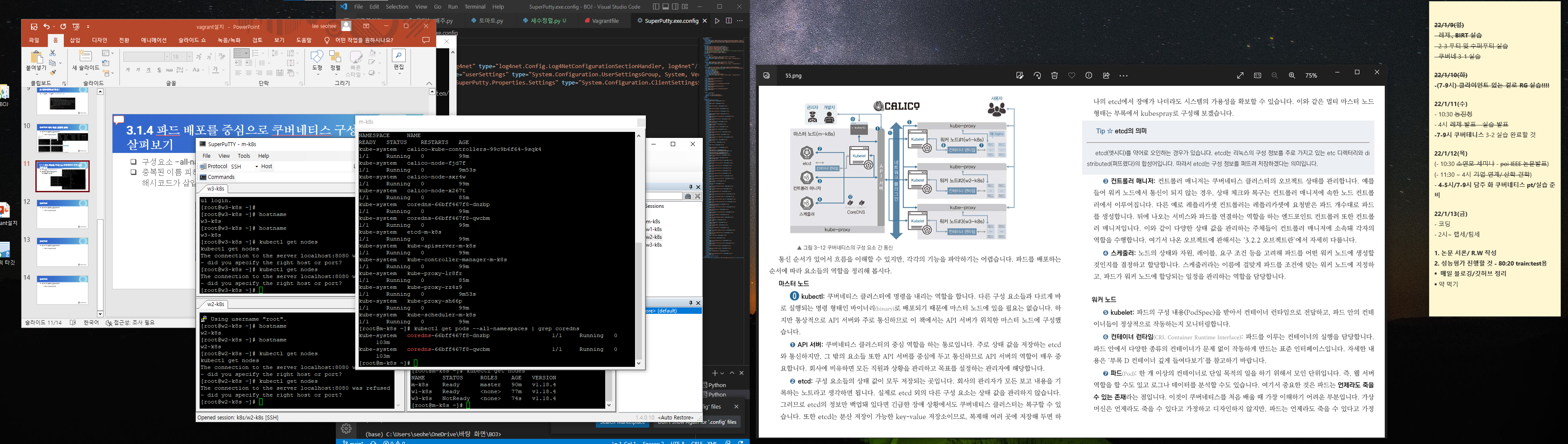The image size is (1568, 444).
Task: Click the Customize Layout icon in VS Code
Action: click(x=685, y=7)
